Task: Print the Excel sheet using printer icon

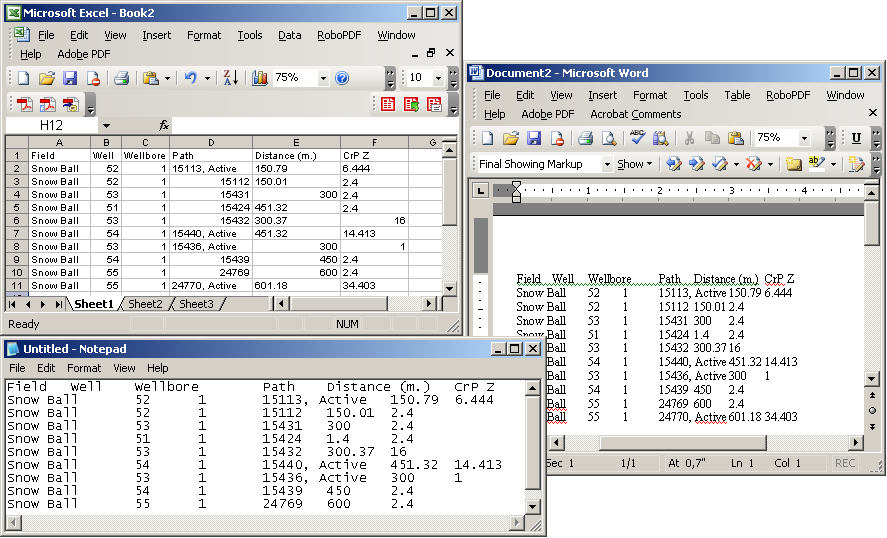Action: (121, 78)
